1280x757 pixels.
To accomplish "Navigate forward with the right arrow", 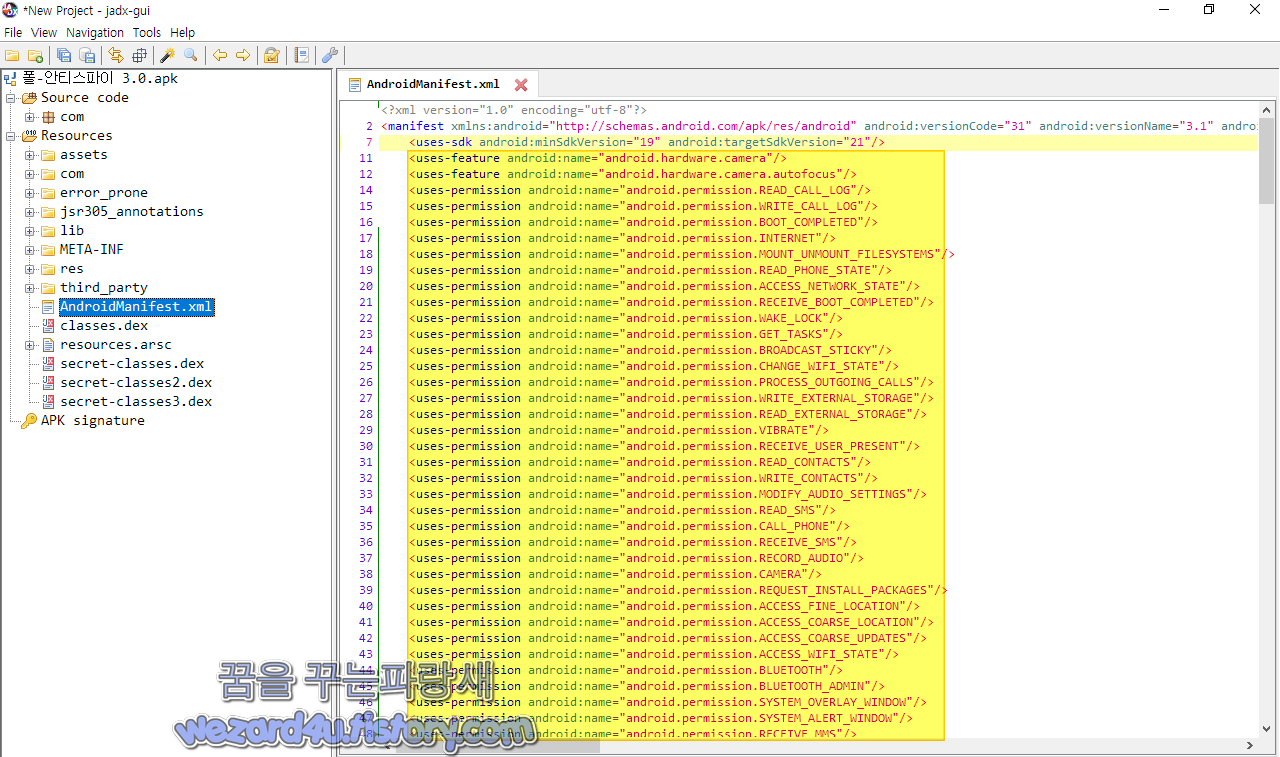I will 243,55.
